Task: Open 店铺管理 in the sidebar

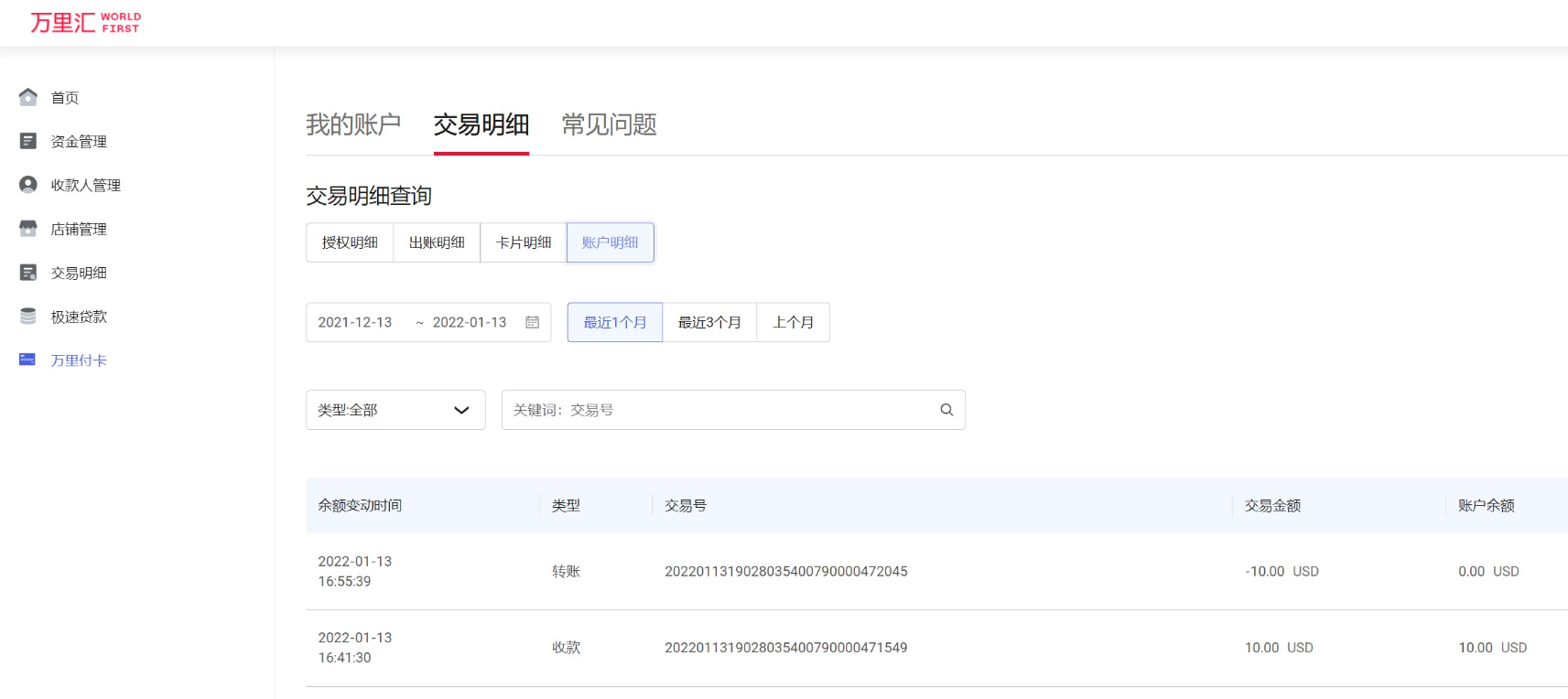Action: pos(79,230)
